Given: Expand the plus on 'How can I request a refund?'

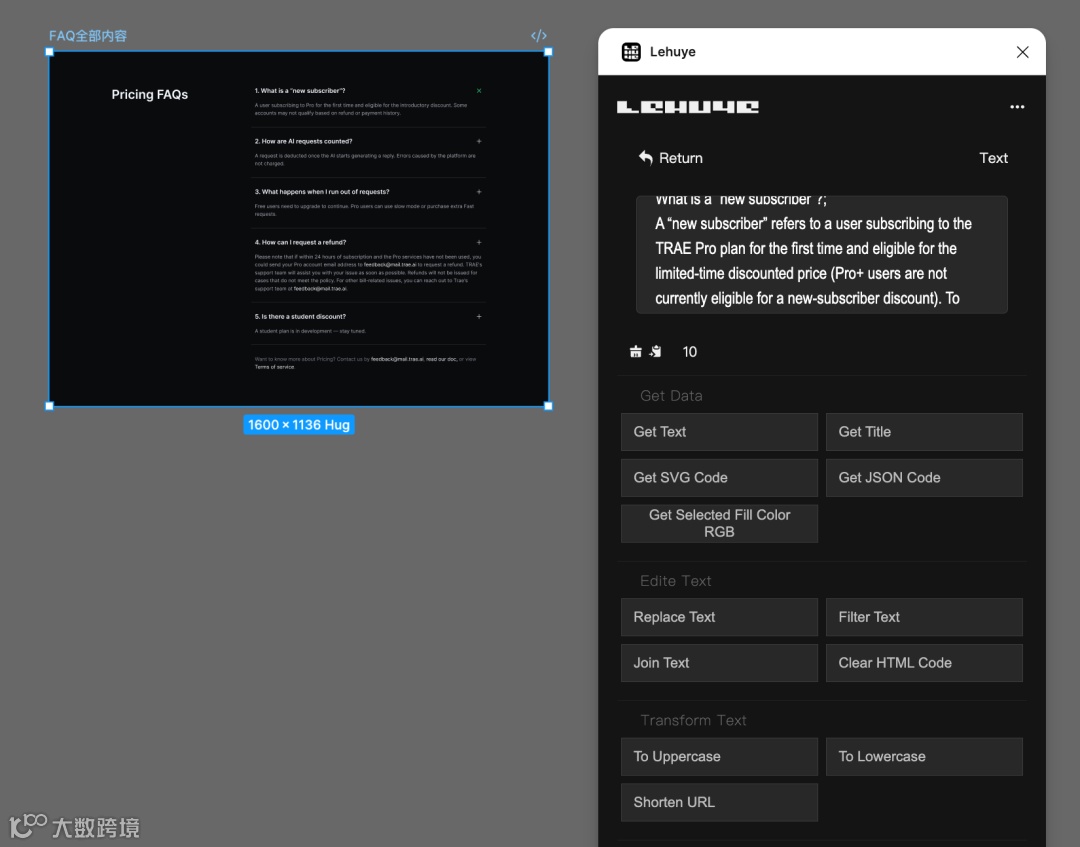Looking at the screenshot, I should (x=479, y=242).
